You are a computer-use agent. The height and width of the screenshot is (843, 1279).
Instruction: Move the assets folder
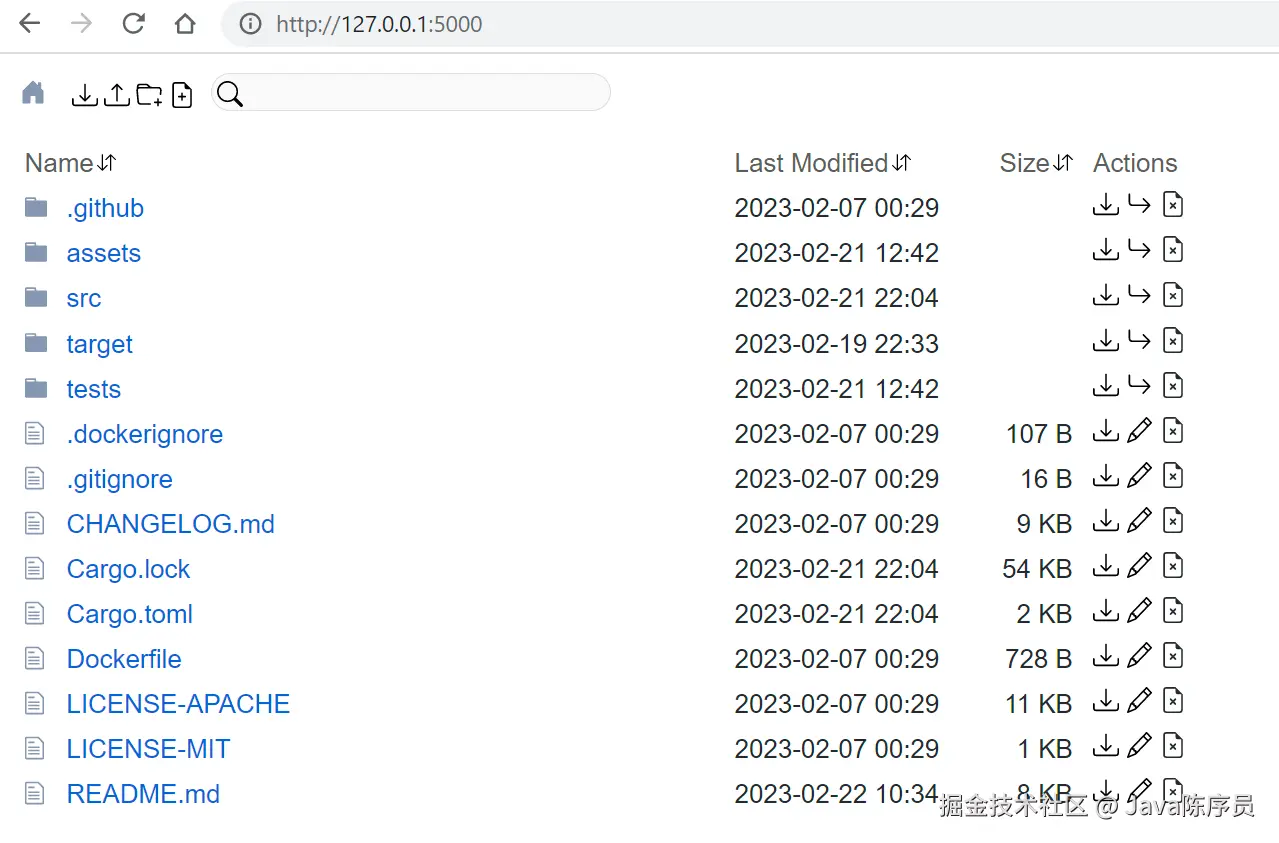click(x=1139, y=251)
